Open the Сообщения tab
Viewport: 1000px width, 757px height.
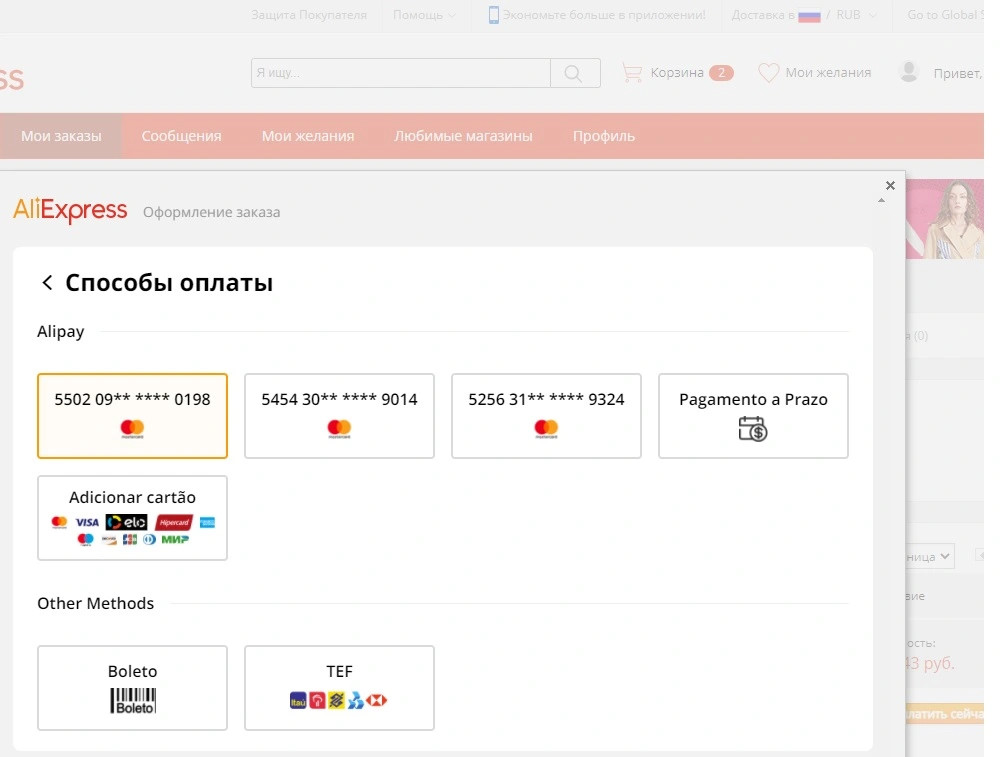tap(181, 136)
